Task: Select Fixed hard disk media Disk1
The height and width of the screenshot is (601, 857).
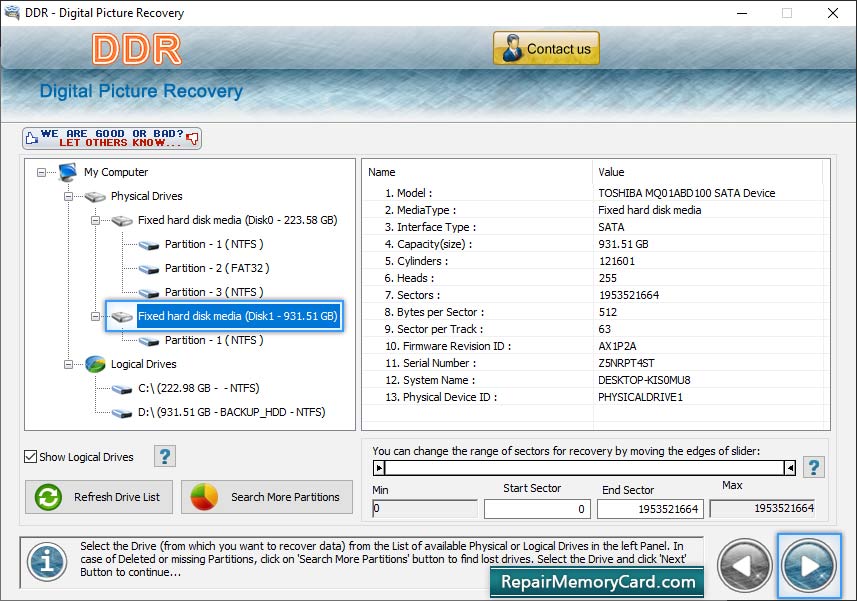Action: point(237,316)
